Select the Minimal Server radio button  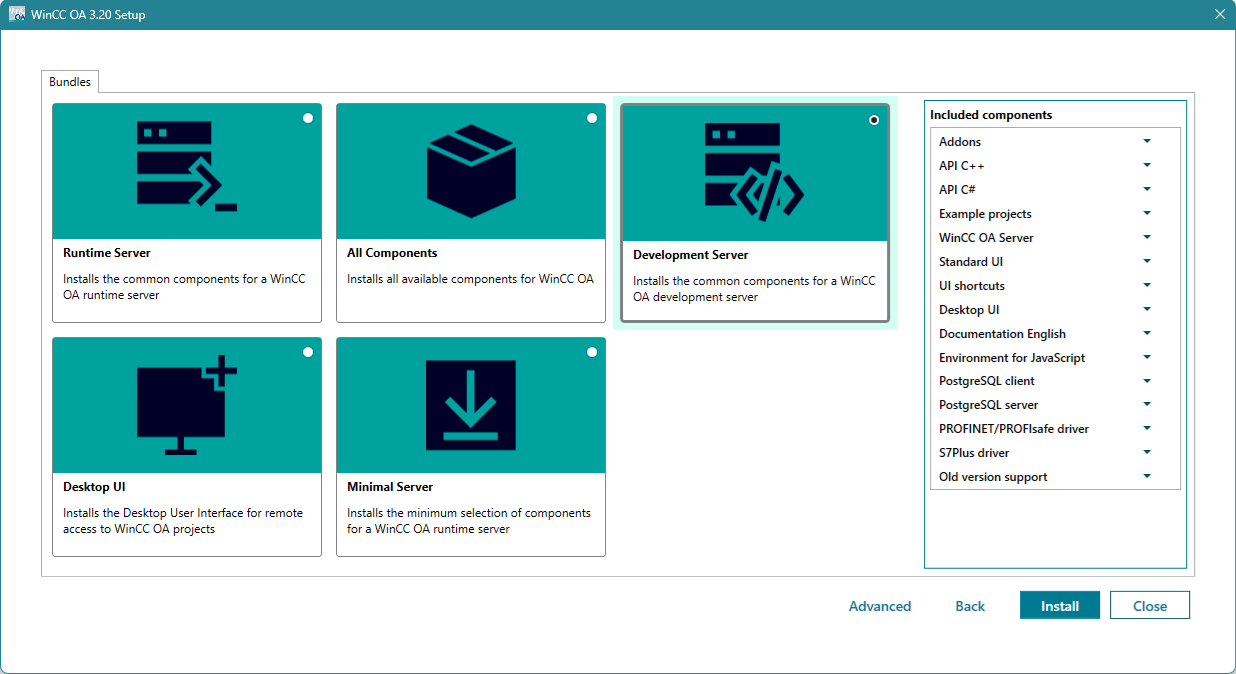(x=592, y=352)
